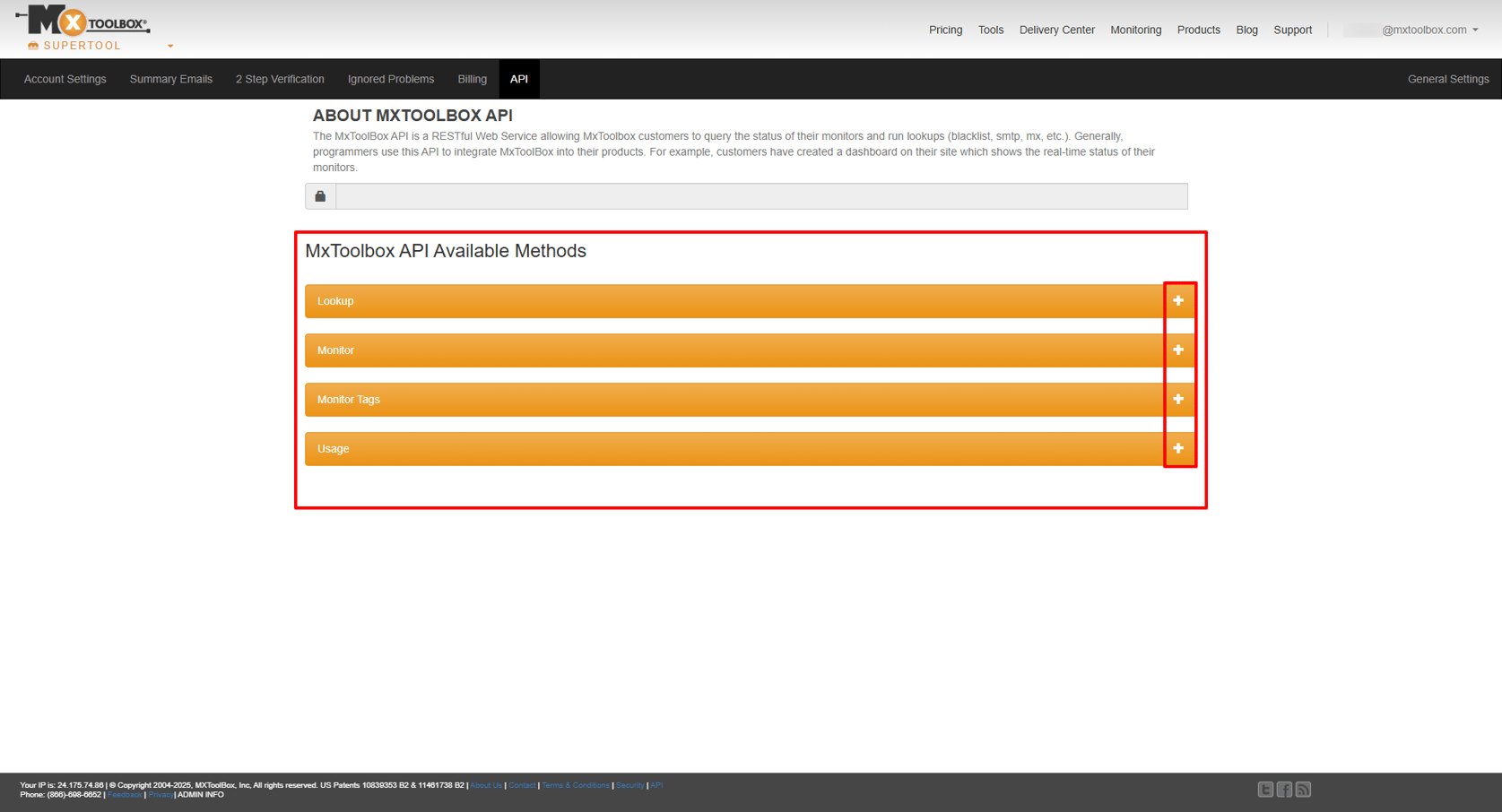Expand the Monitor Tags methods section
This screenshot has width=1502, height=812.
click(x=1178, y=399)
